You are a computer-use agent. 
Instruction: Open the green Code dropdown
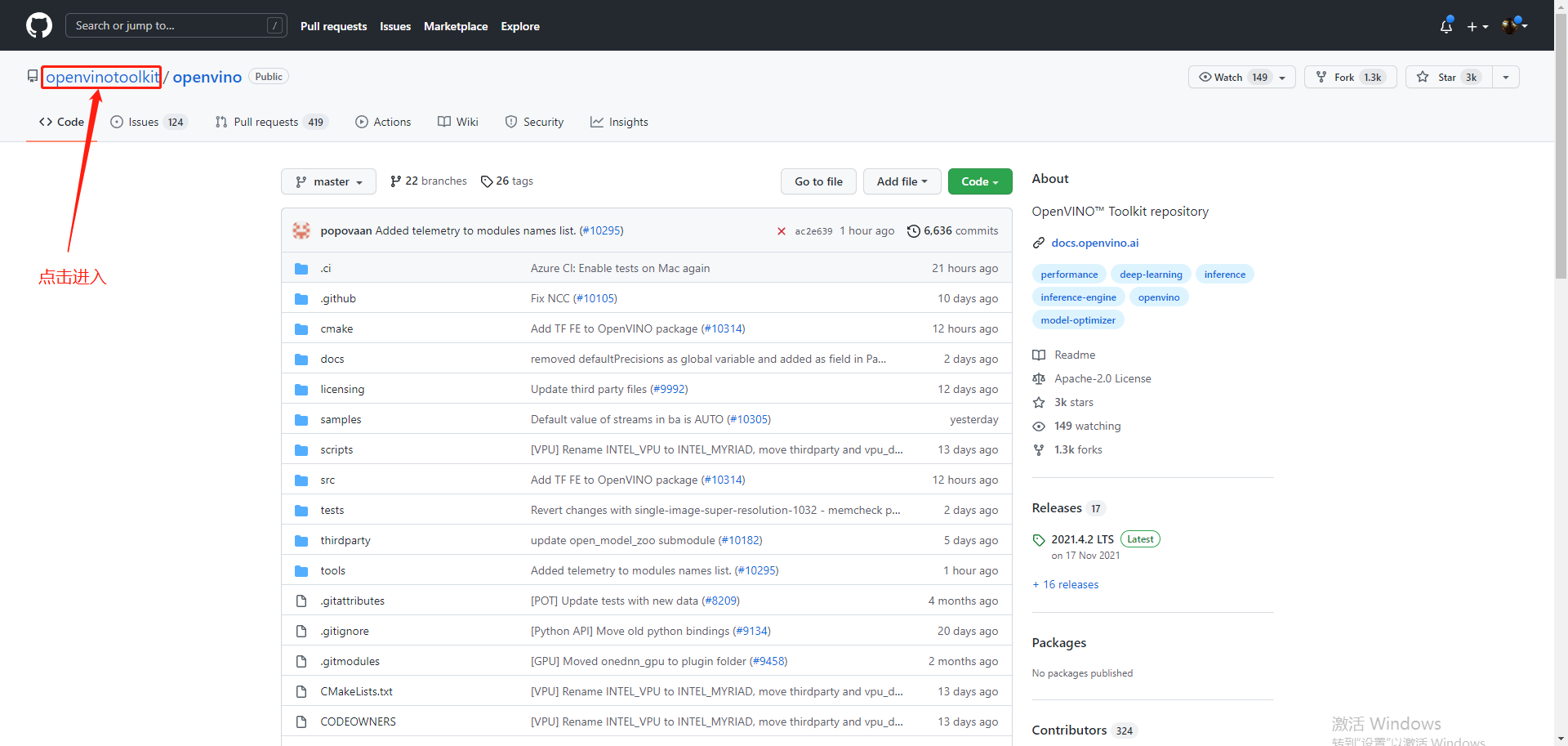coord(980,181)
